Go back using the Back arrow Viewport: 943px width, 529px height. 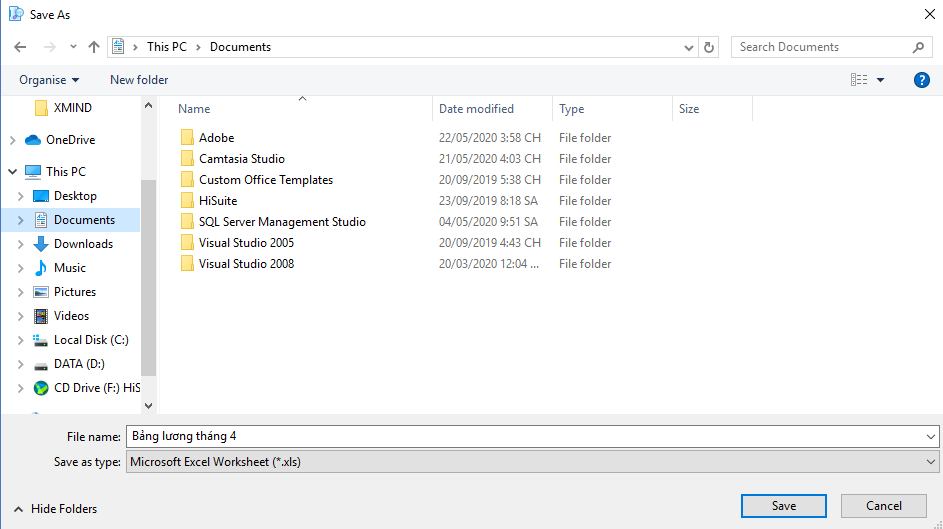point(20,47)
